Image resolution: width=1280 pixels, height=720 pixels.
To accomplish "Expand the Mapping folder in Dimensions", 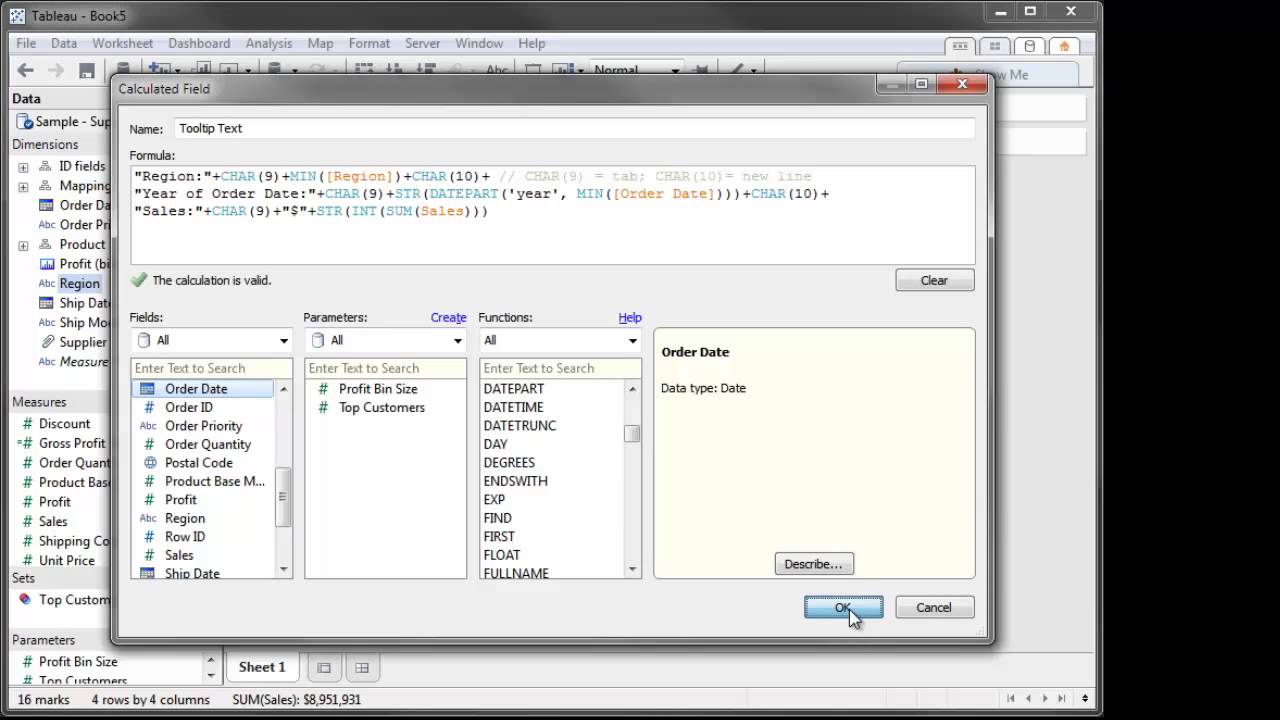I will tap(23, 186).
